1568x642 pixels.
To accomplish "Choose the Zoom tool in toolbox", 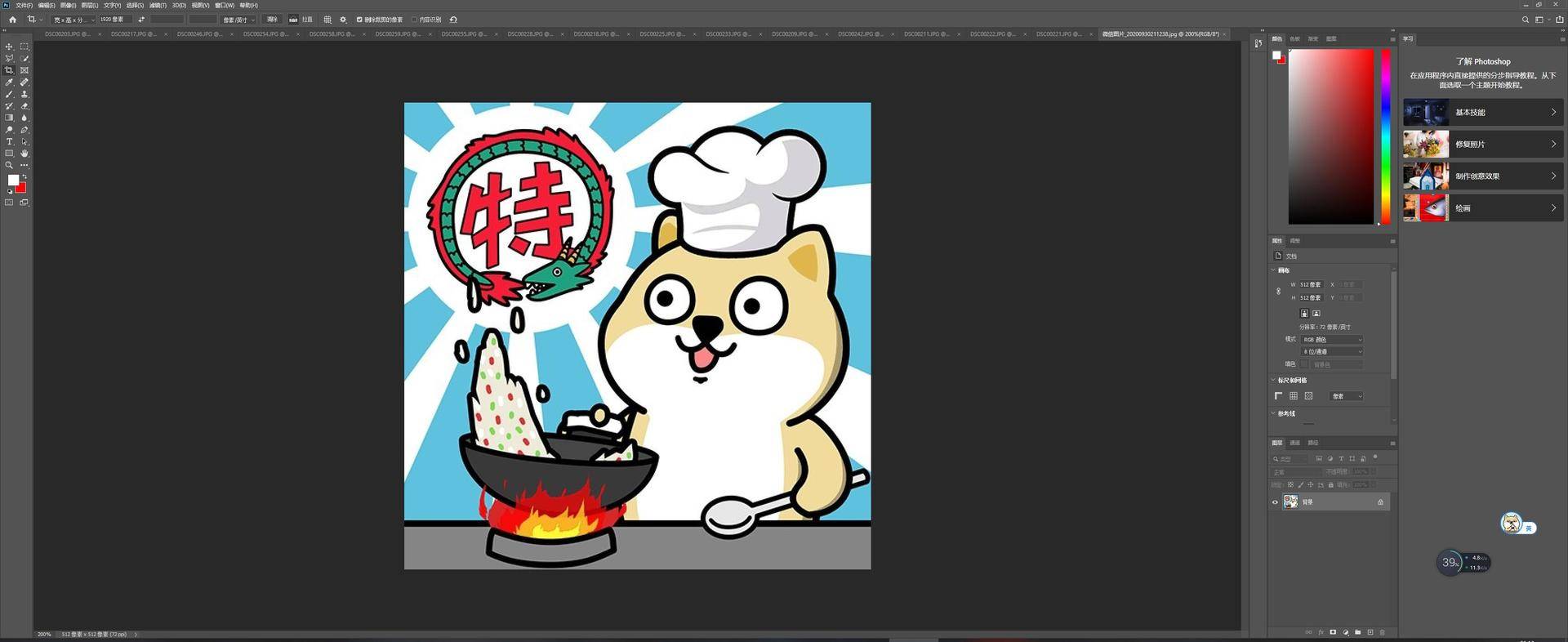I will 9,166.
